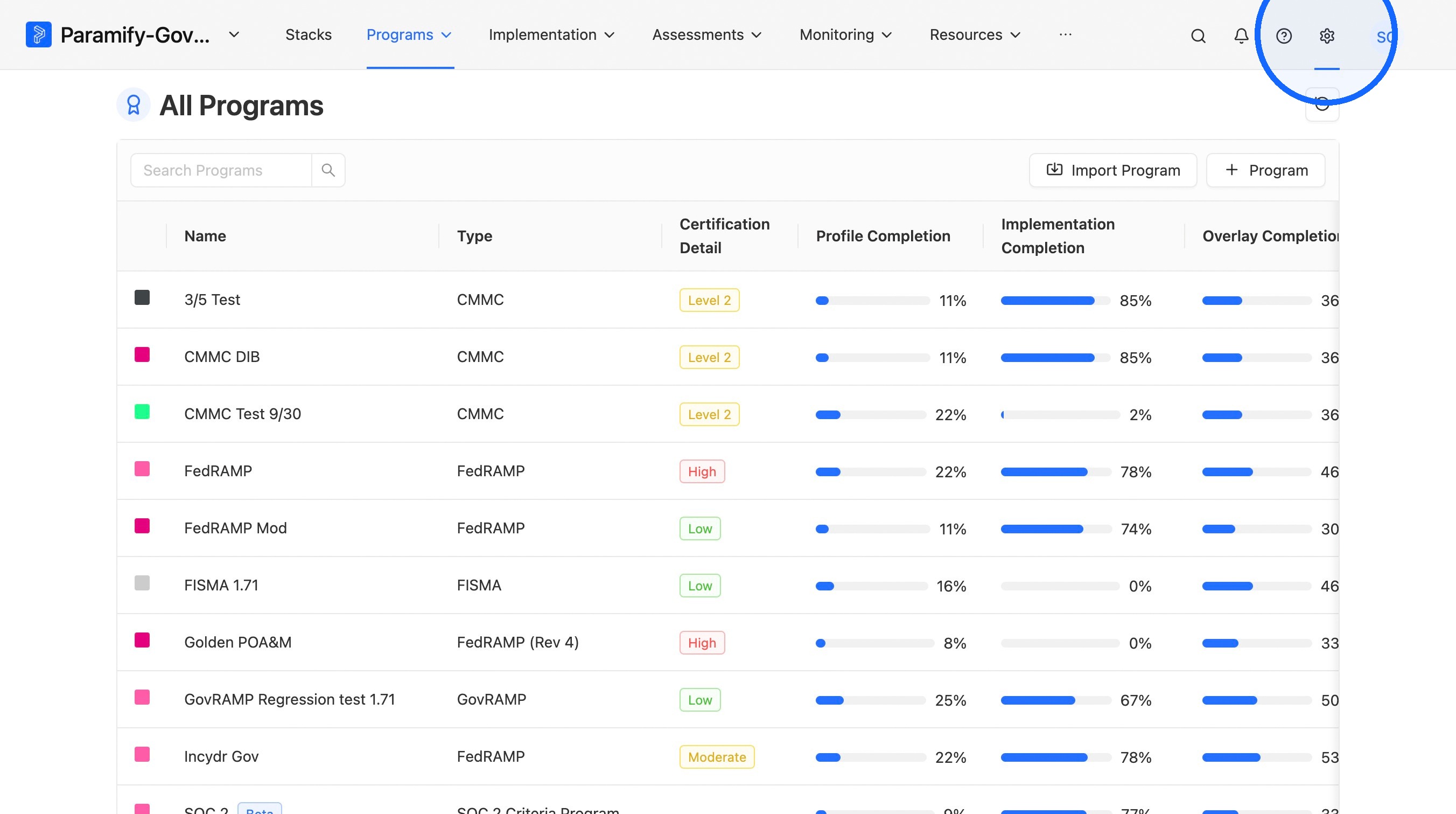Click the Search Programs magnifier button
The width and height of the screenshot is (1456, 814).
coord(328,170)
